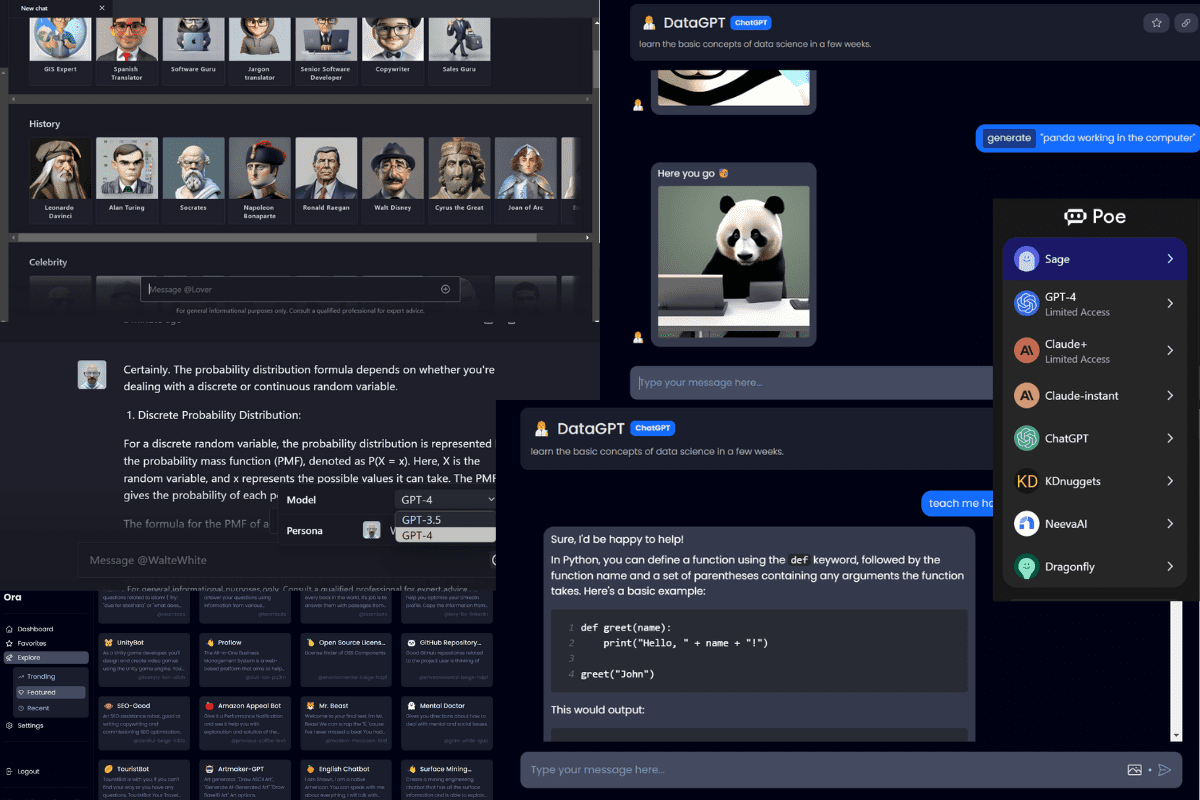Click the History row horizontal scrollbar
Screen dimensions: 1200x800
click(298, 236)
